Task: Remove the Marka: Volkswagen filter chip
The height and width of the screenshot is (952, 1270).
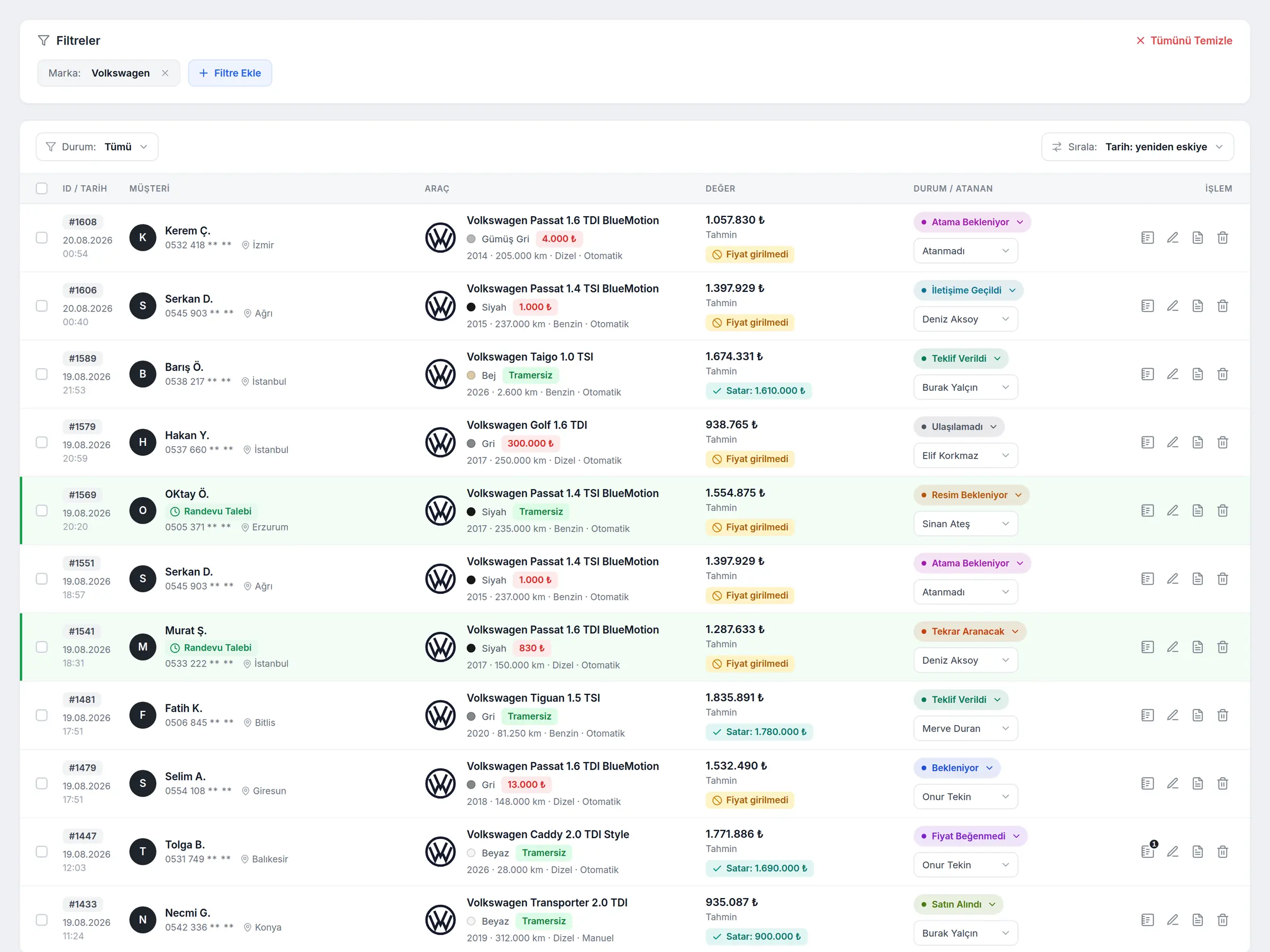Action: (x=165, y=73)
